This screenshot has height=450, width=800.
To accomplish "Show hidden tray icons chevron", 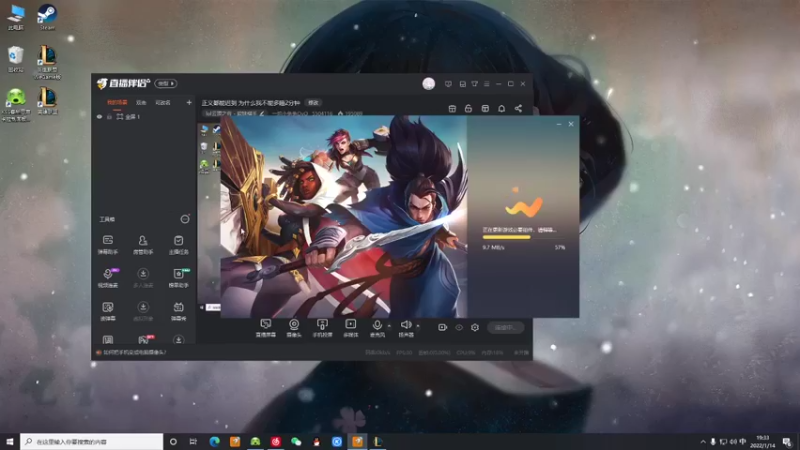I will 703,441.
